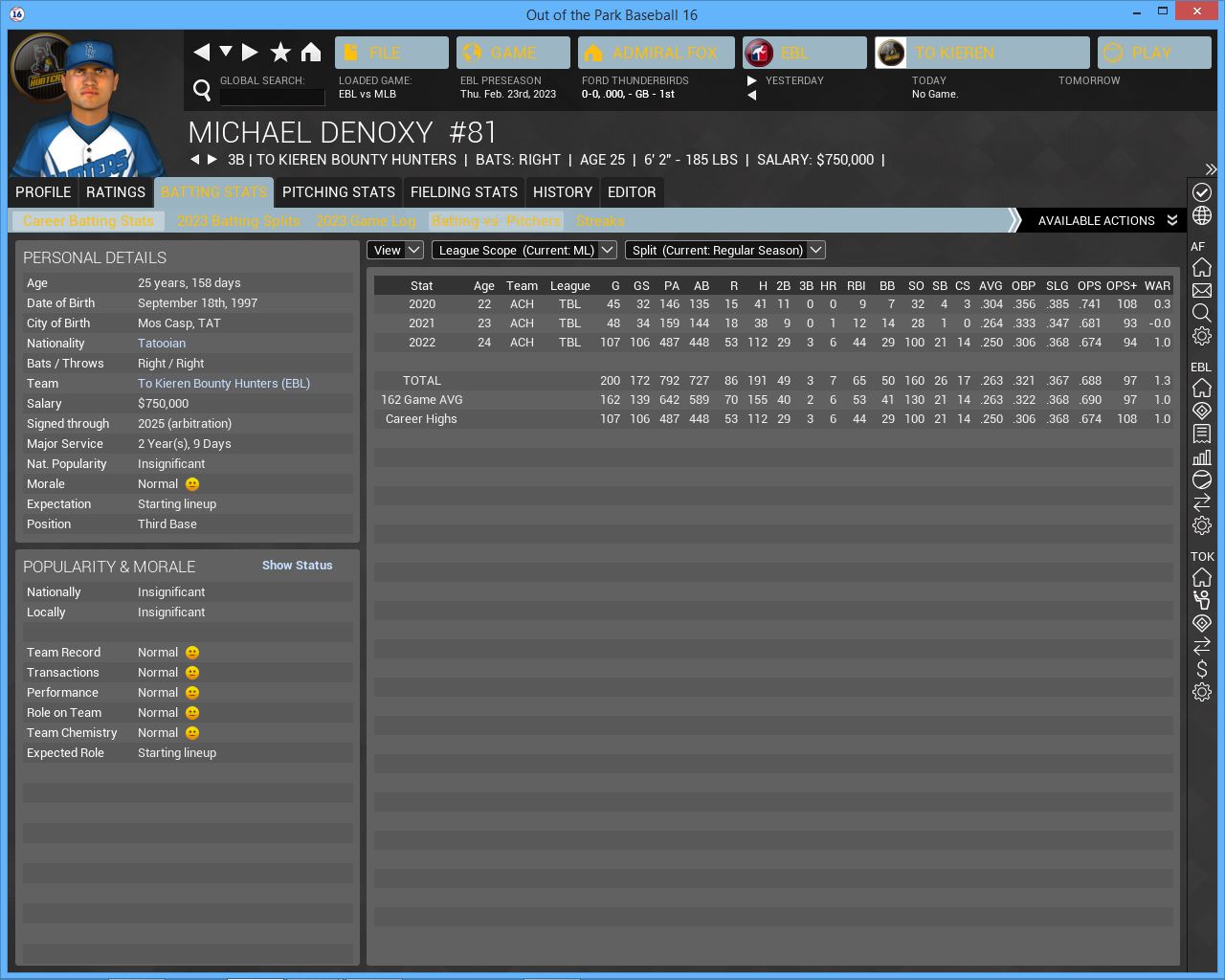
Task: Click the AVG column header
Action: coord(991,285)
